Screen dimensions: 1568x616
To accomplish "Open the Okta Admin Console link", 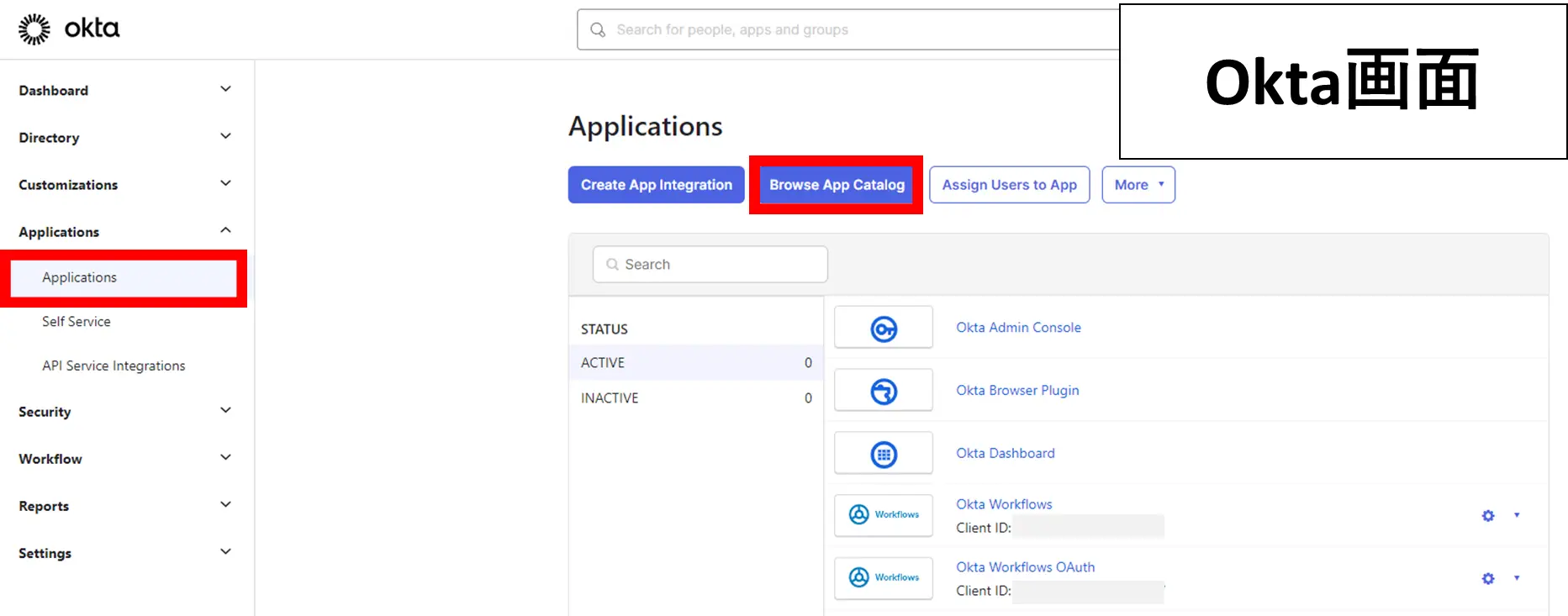I will click(x=1018, y=328).
